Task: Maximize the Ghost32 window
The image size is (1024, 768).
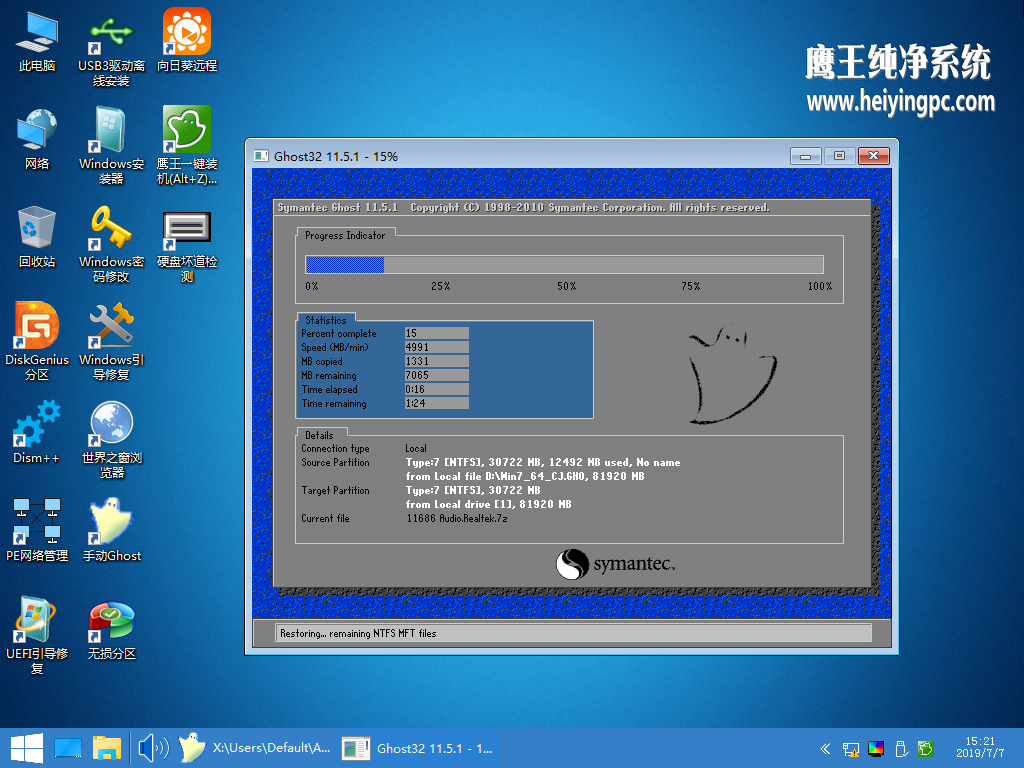Action: (839, 156)
